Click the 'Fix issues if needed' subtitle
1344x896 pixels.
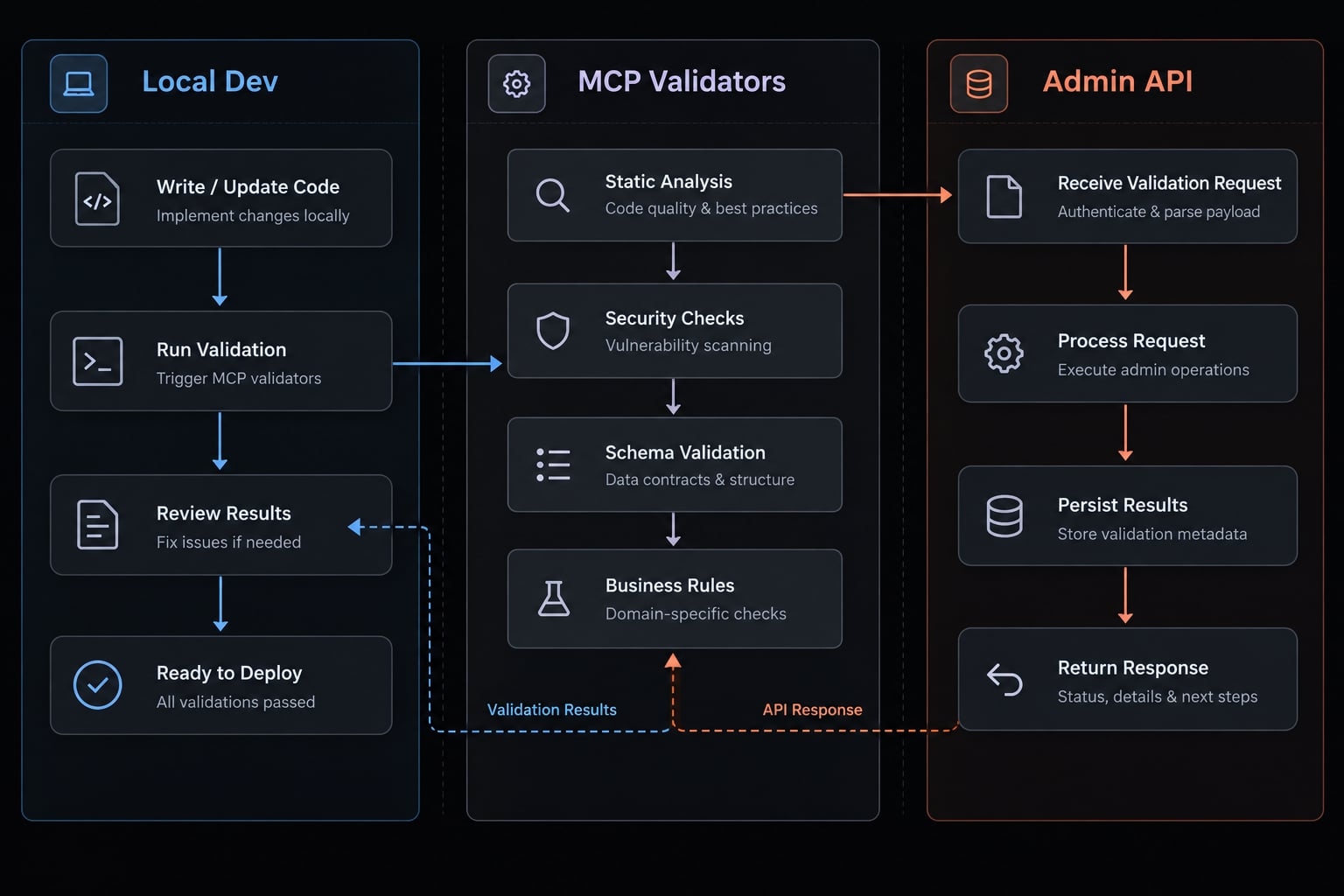click(228, 542)
